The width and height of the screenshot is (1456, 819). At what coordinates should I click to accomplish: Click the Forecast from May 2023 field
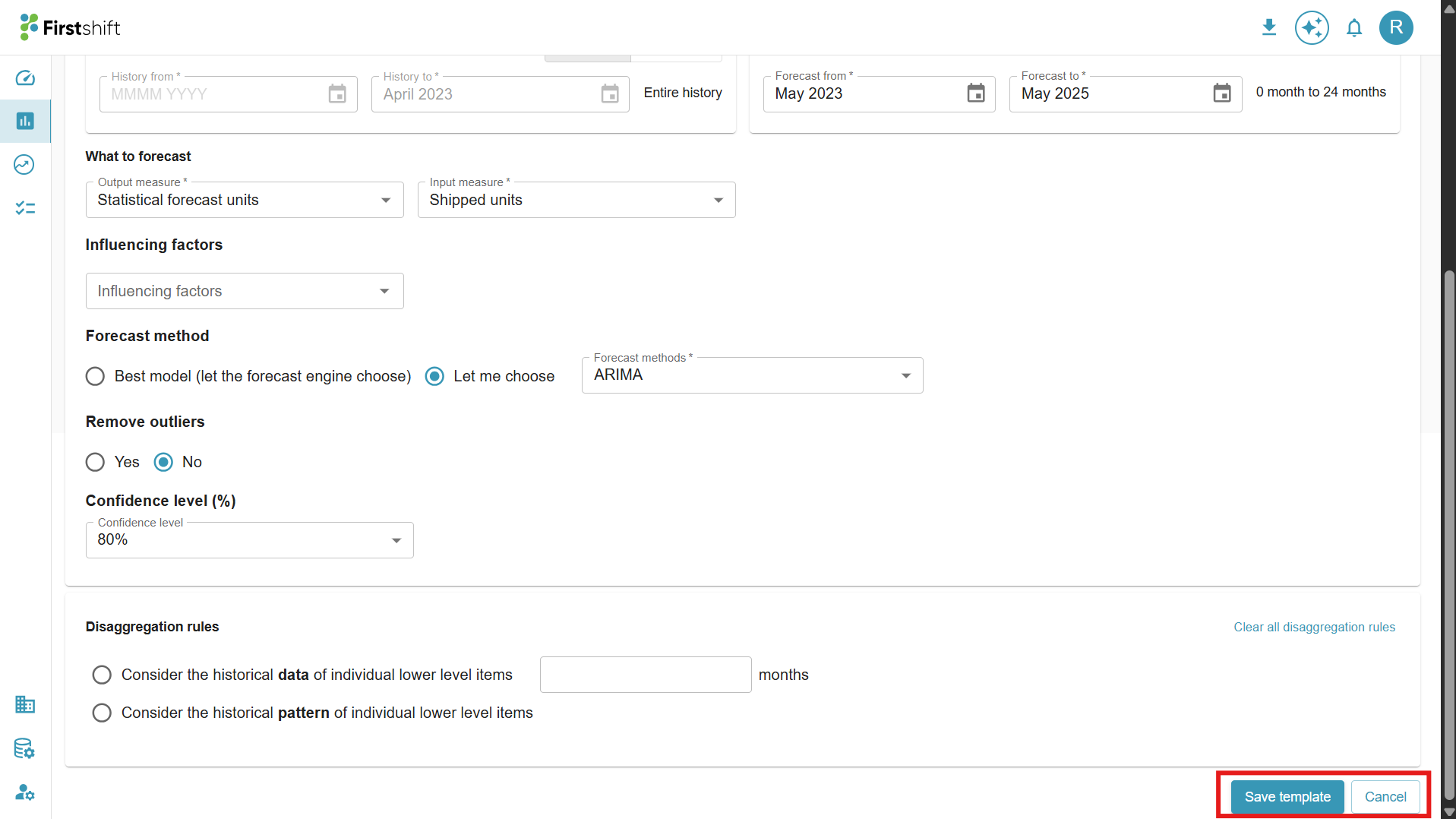879,93
